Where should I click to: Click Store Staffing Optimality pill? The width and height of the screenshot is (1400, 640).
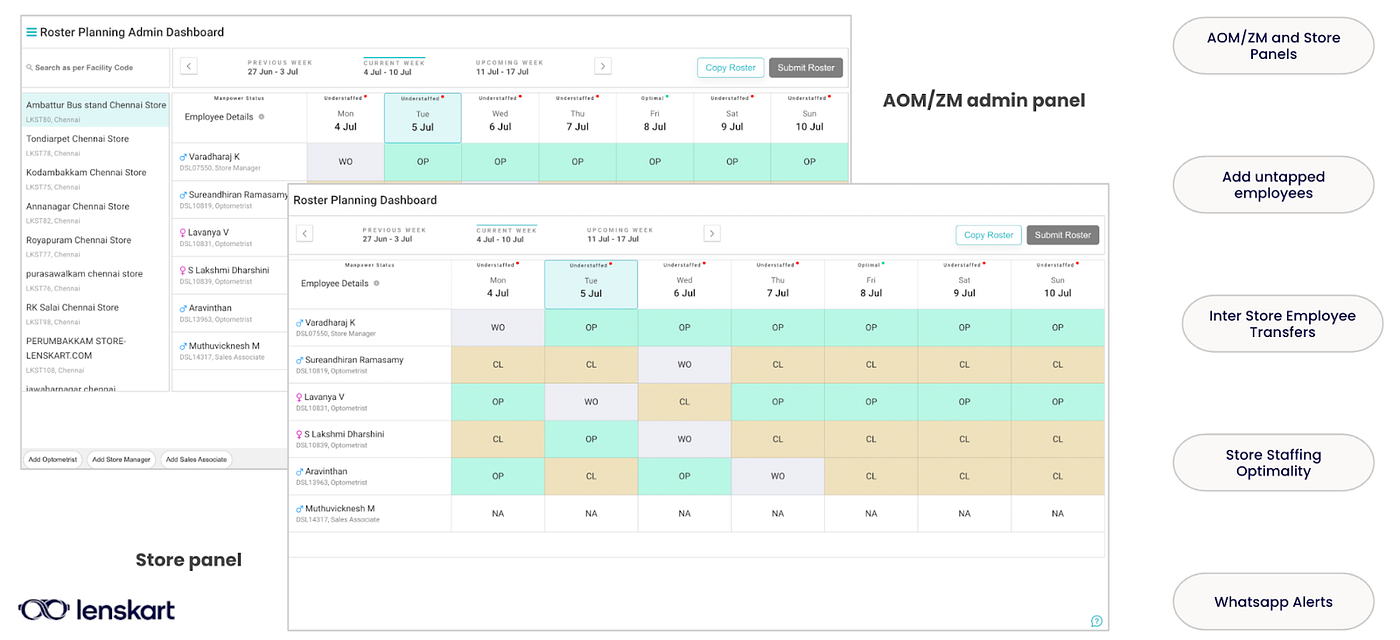point(1273,463)
